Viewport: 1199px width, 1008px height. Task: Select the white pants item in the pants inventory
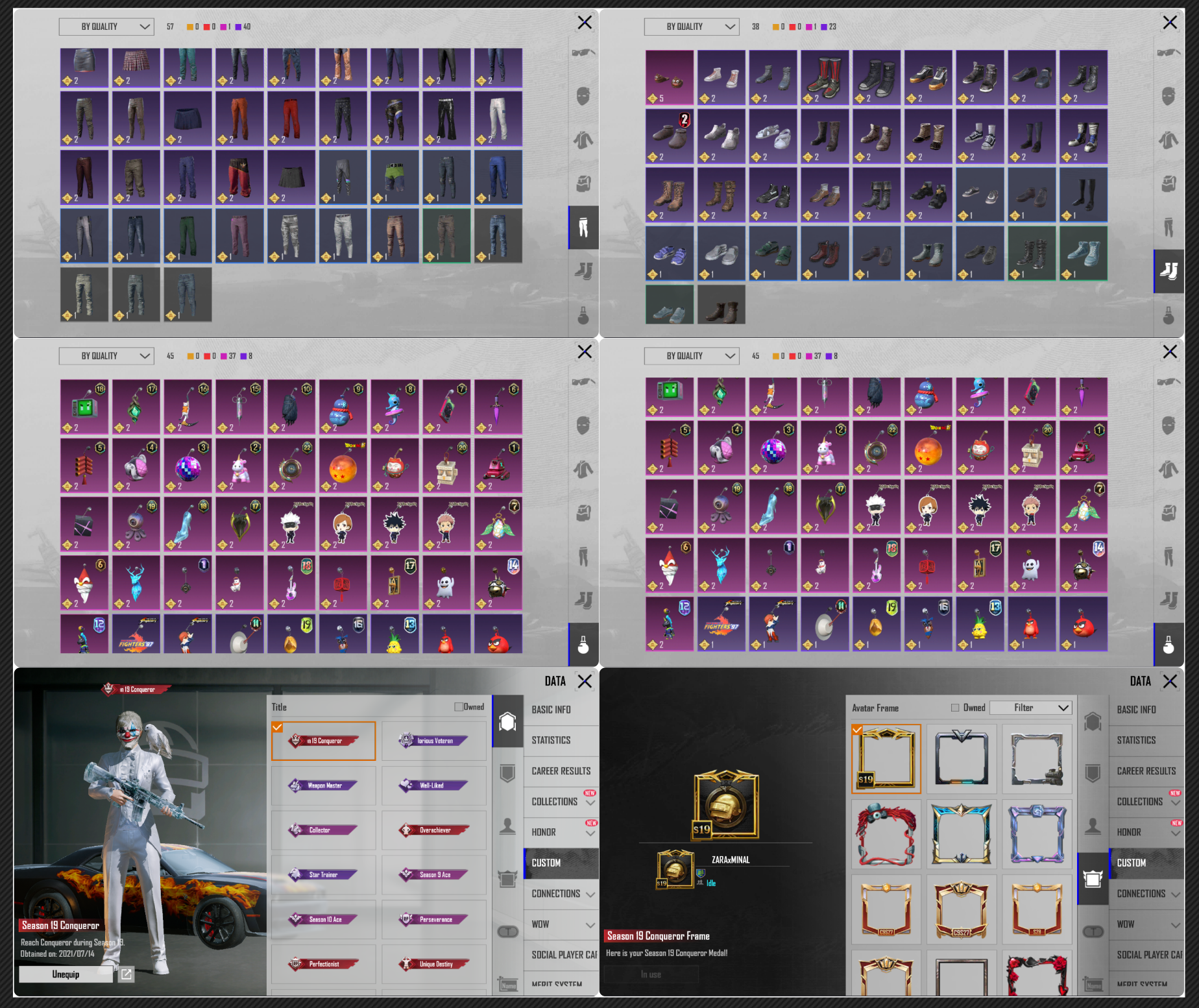(498, 119)
